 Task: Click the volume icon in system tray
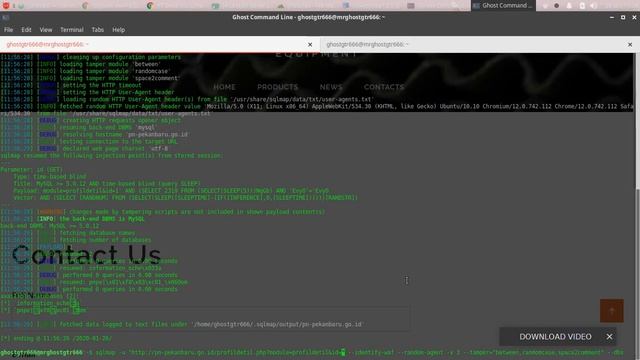click(x=593, y=6)
